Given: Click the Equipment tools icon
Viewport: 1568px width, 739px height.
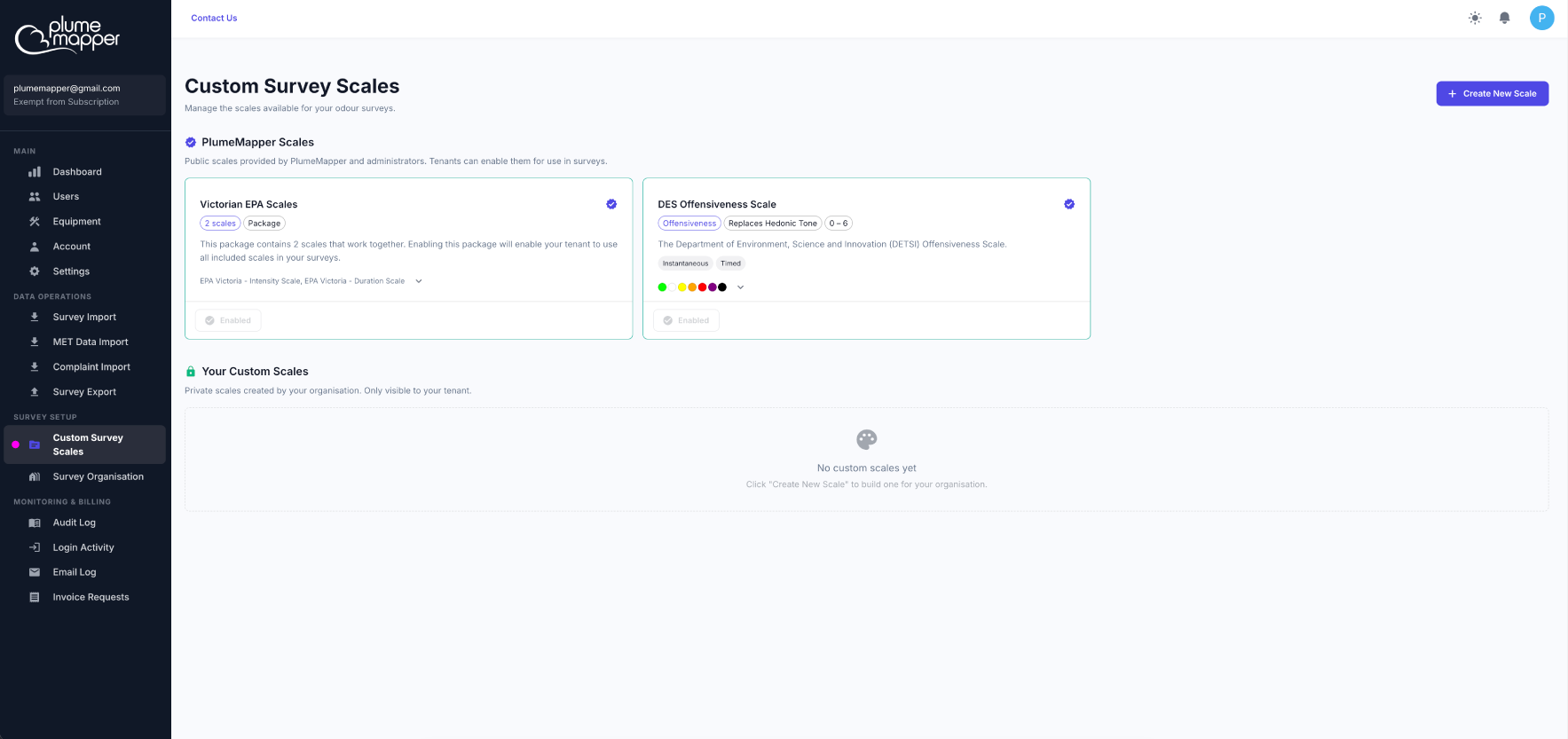Looking at the screenshot, I should click(x=35, y=222).
